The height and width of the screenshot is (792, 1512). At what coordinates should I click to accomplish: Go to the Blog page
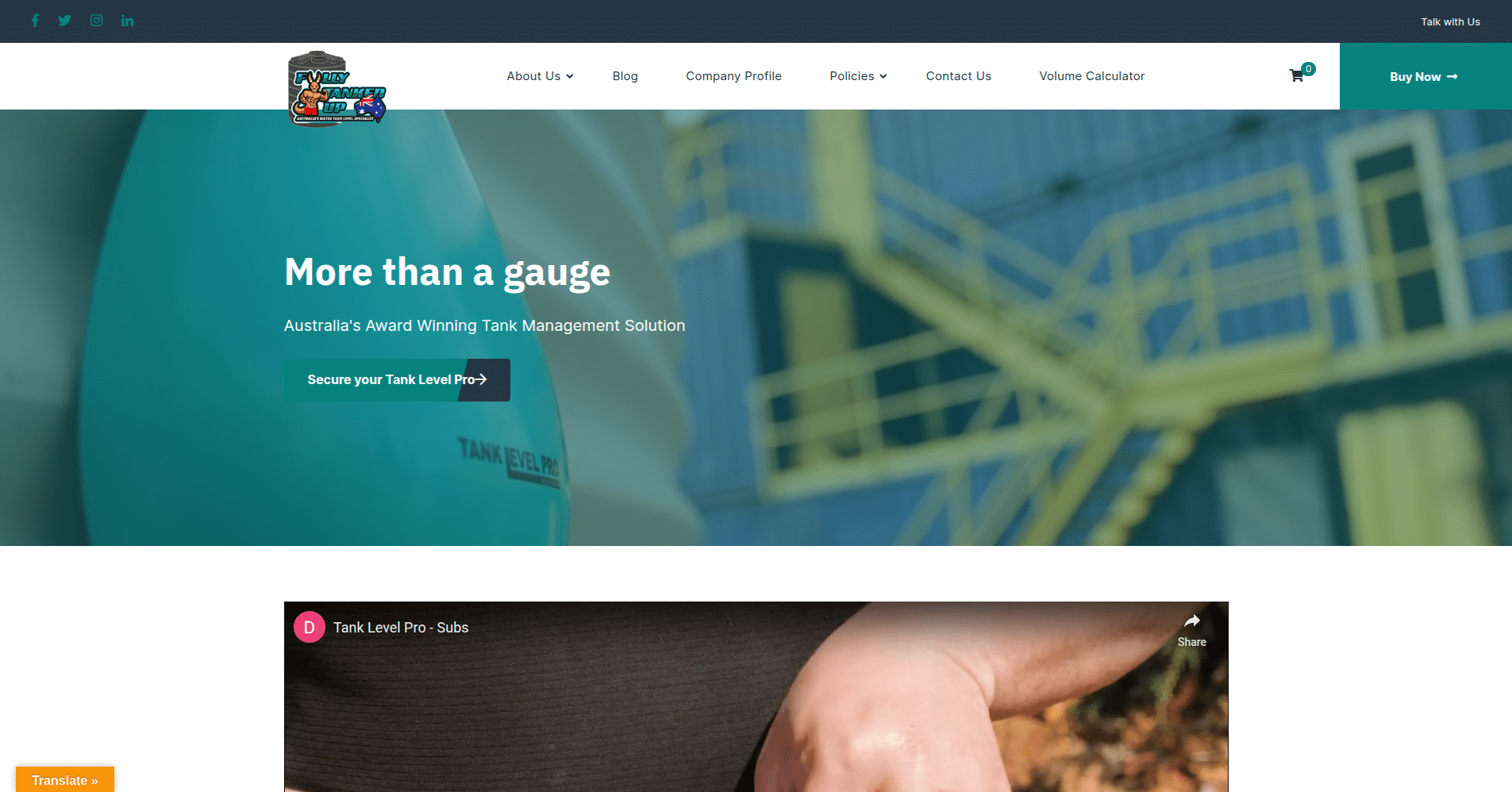[625, 76]
